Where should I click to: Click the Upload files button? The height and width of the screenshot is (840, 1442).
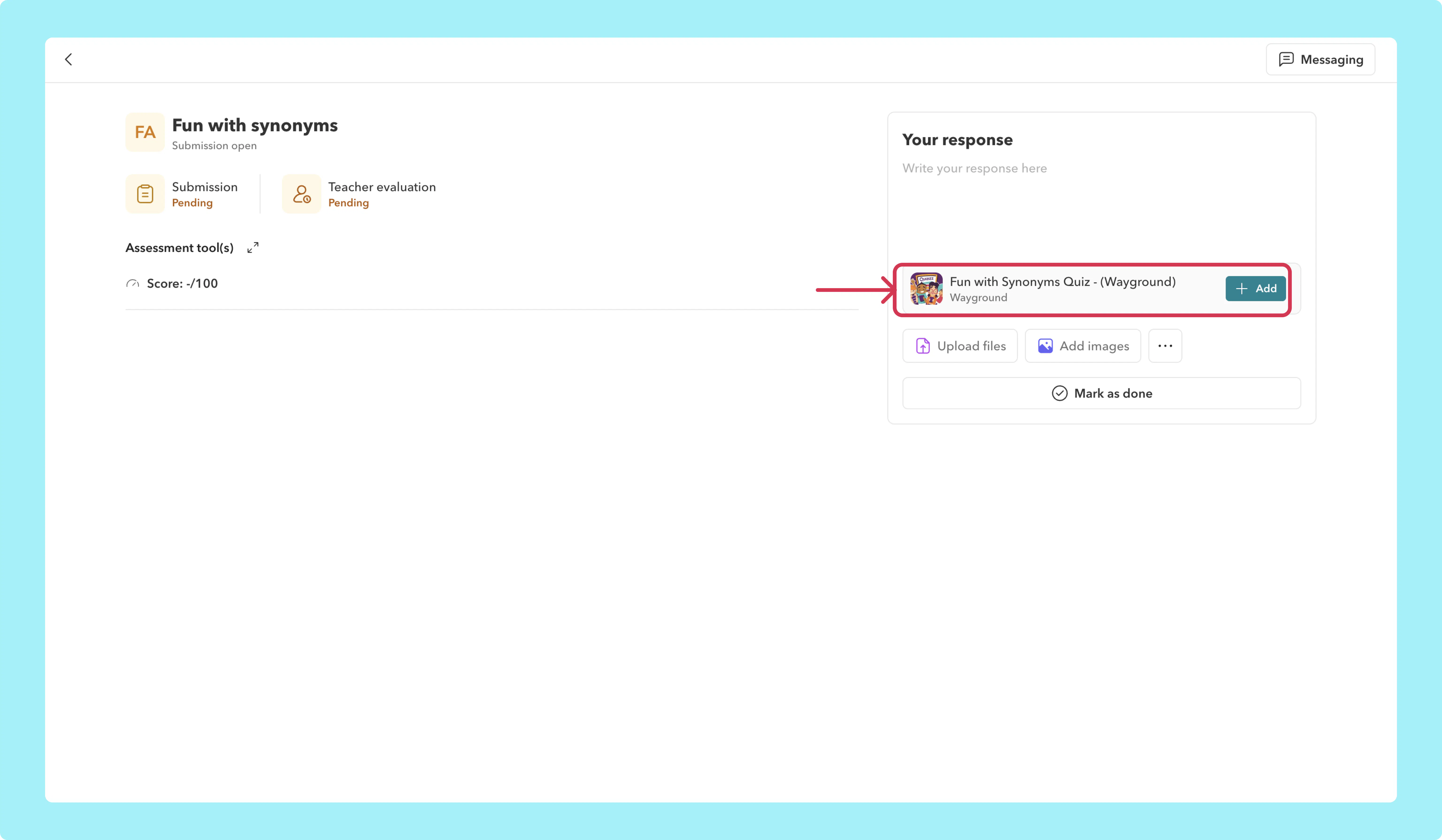click(960, 346)
